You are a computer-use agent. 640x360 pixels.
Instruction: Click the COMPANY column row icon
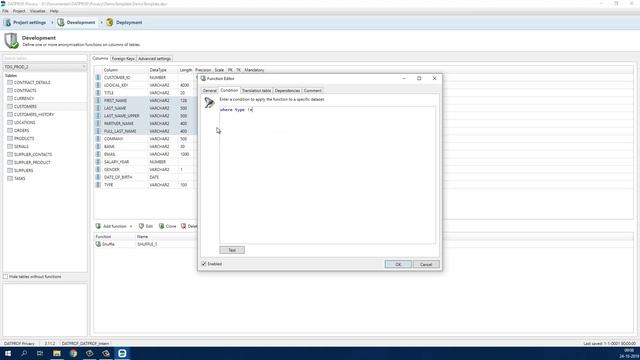point(98,139)
